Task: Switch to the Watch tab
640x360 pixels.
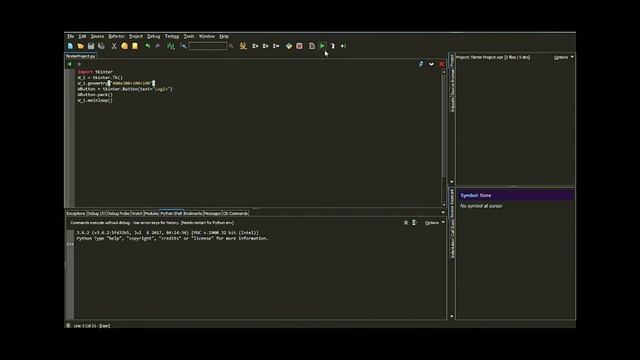Action: pos(137,213)
